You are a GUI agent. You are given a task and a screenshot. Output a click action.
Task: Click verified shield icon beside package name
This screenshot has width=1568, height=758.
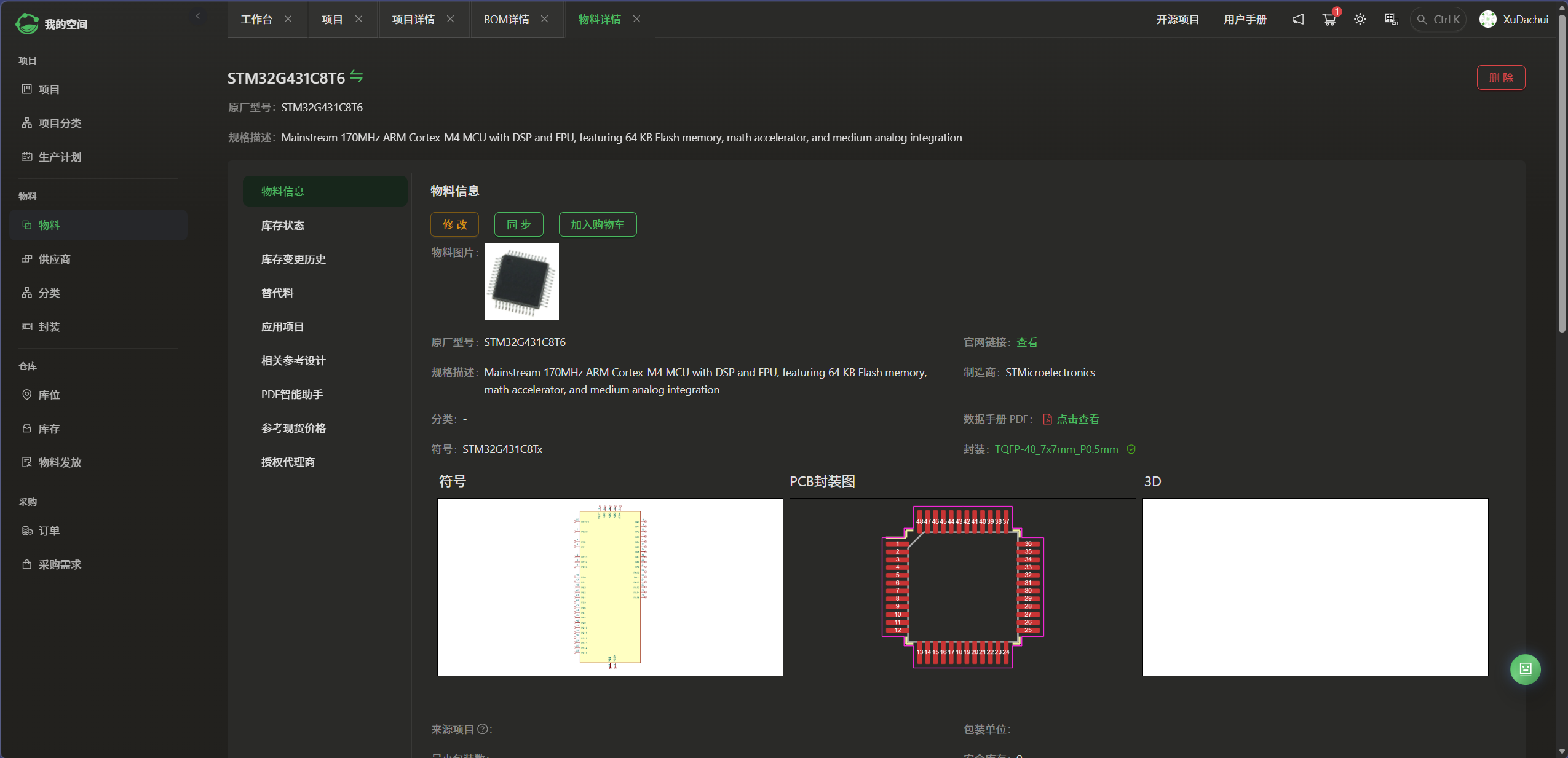pos(1131,449)
